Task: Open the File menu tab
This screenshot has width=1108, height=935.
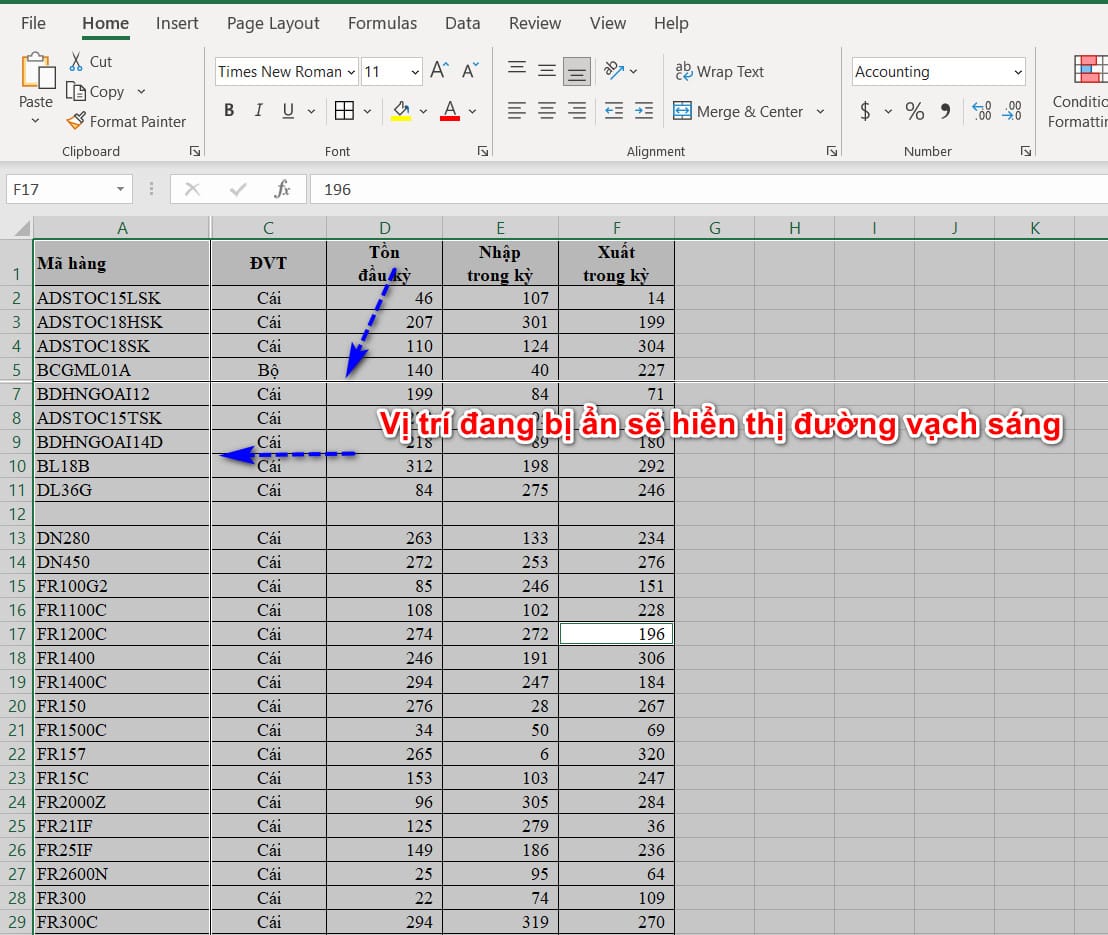Action: (33, 23)
